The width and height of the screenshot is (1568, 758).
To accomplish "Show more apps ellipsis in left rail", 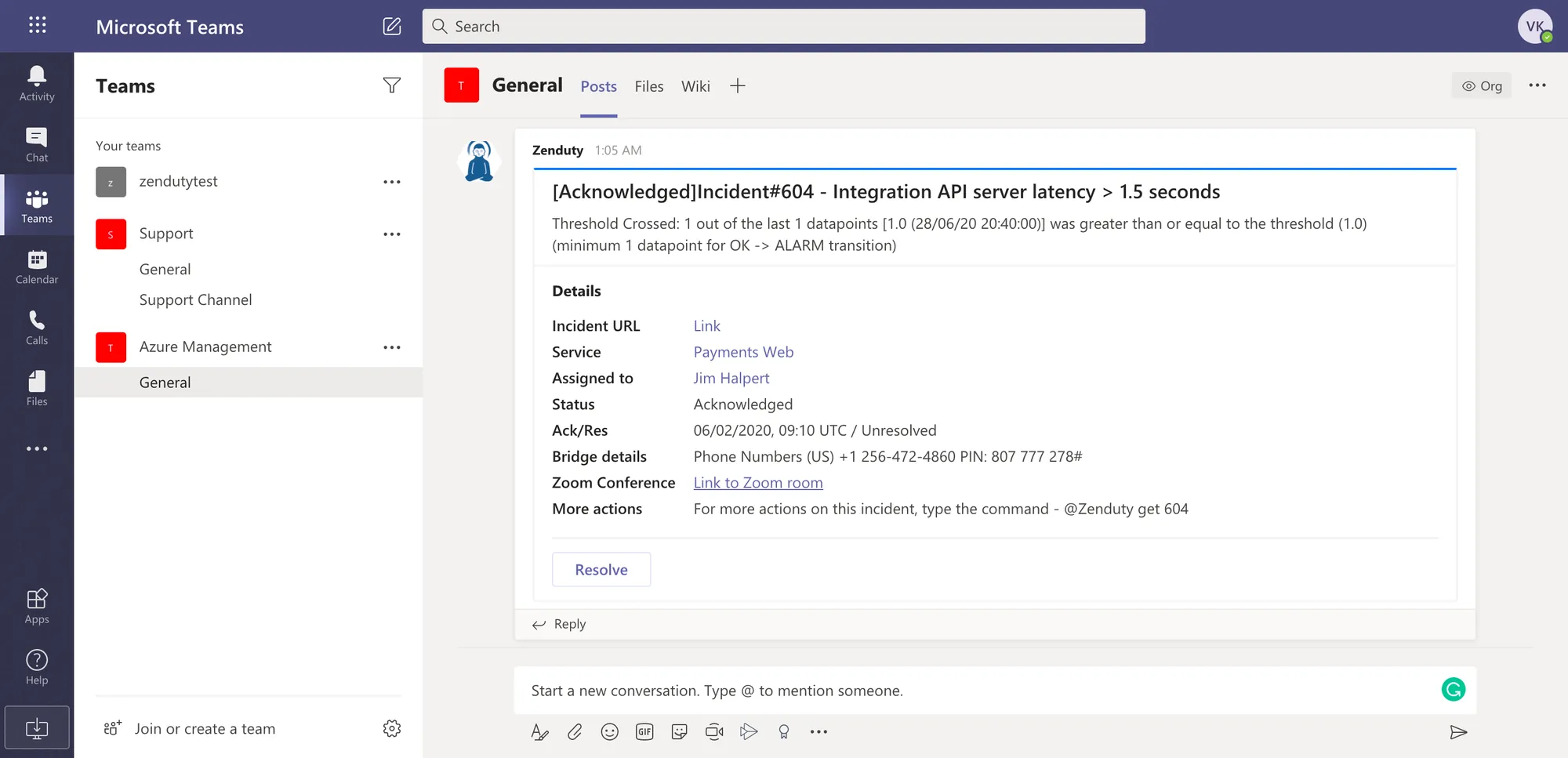I will point(37,448).
